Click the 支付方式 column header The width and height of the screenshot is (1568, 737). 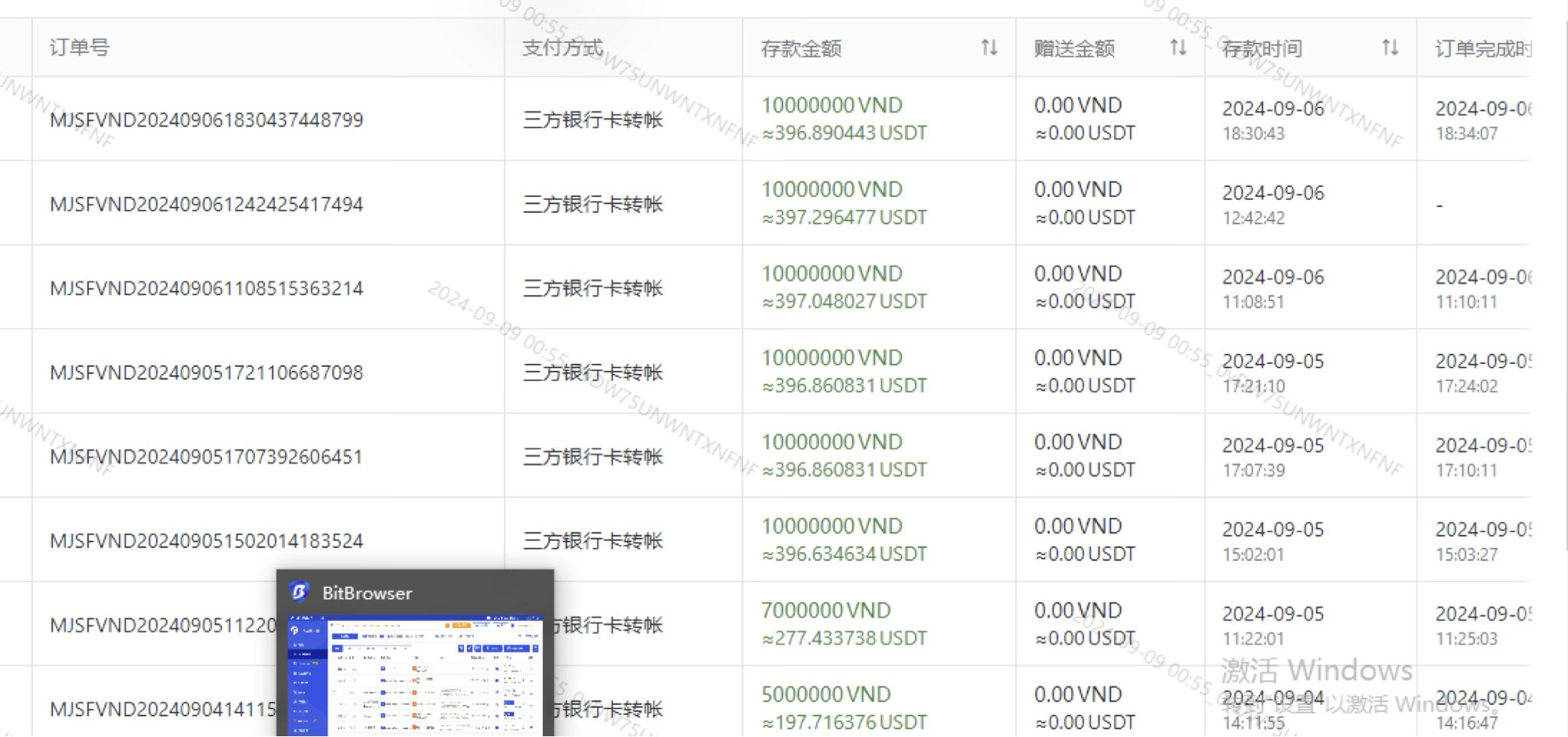coord(563,47)
